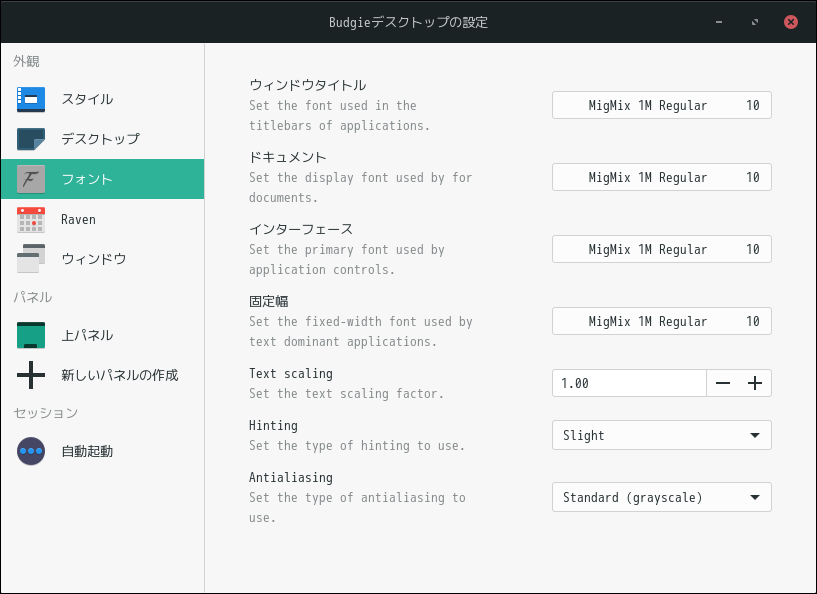Open the スタイル settings page

pos(103,99)
